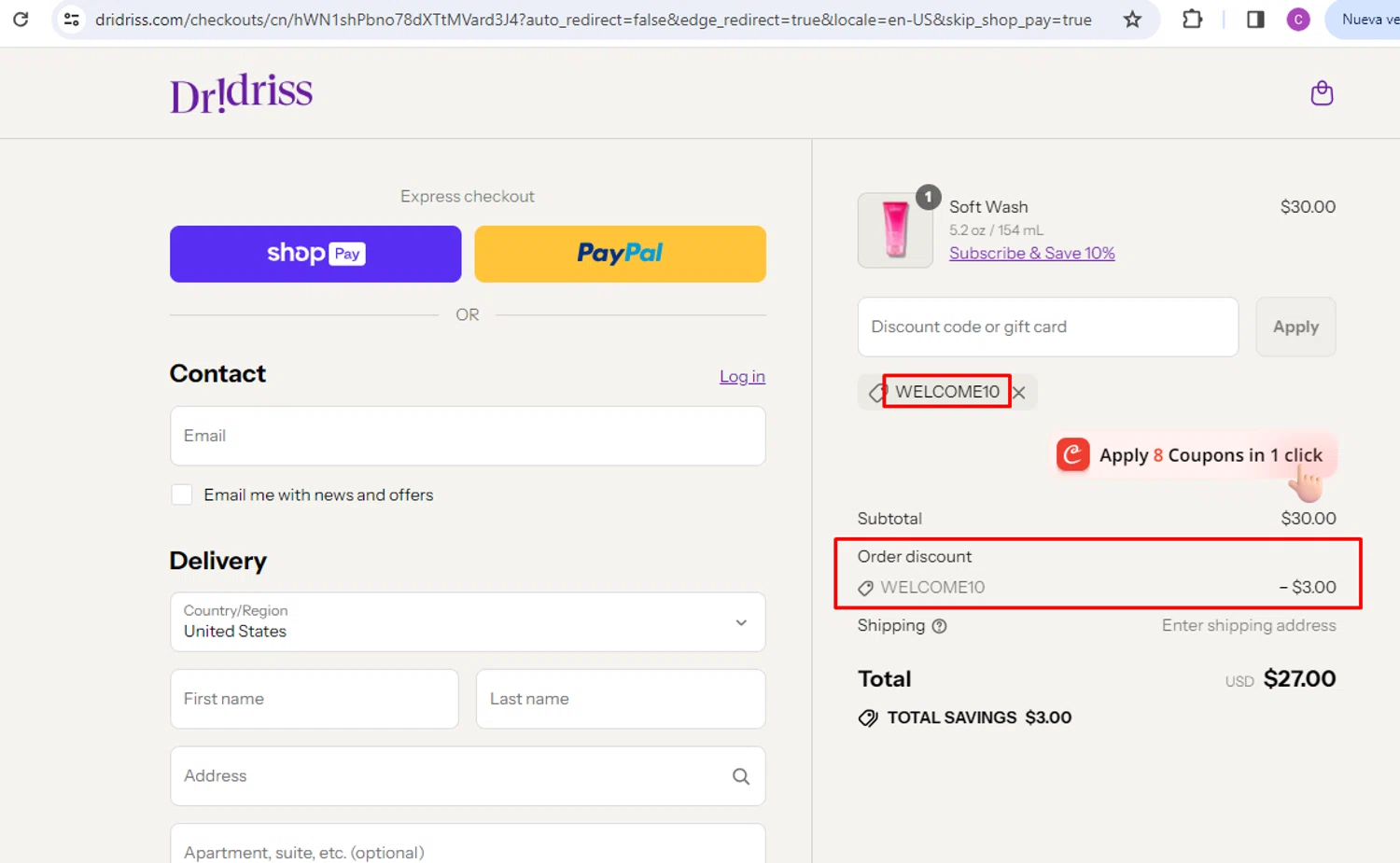The width and height of the screenshot is (1400, 863).
Task: Open Subscribe & Save 10% link
Action: coord(1032,253)
